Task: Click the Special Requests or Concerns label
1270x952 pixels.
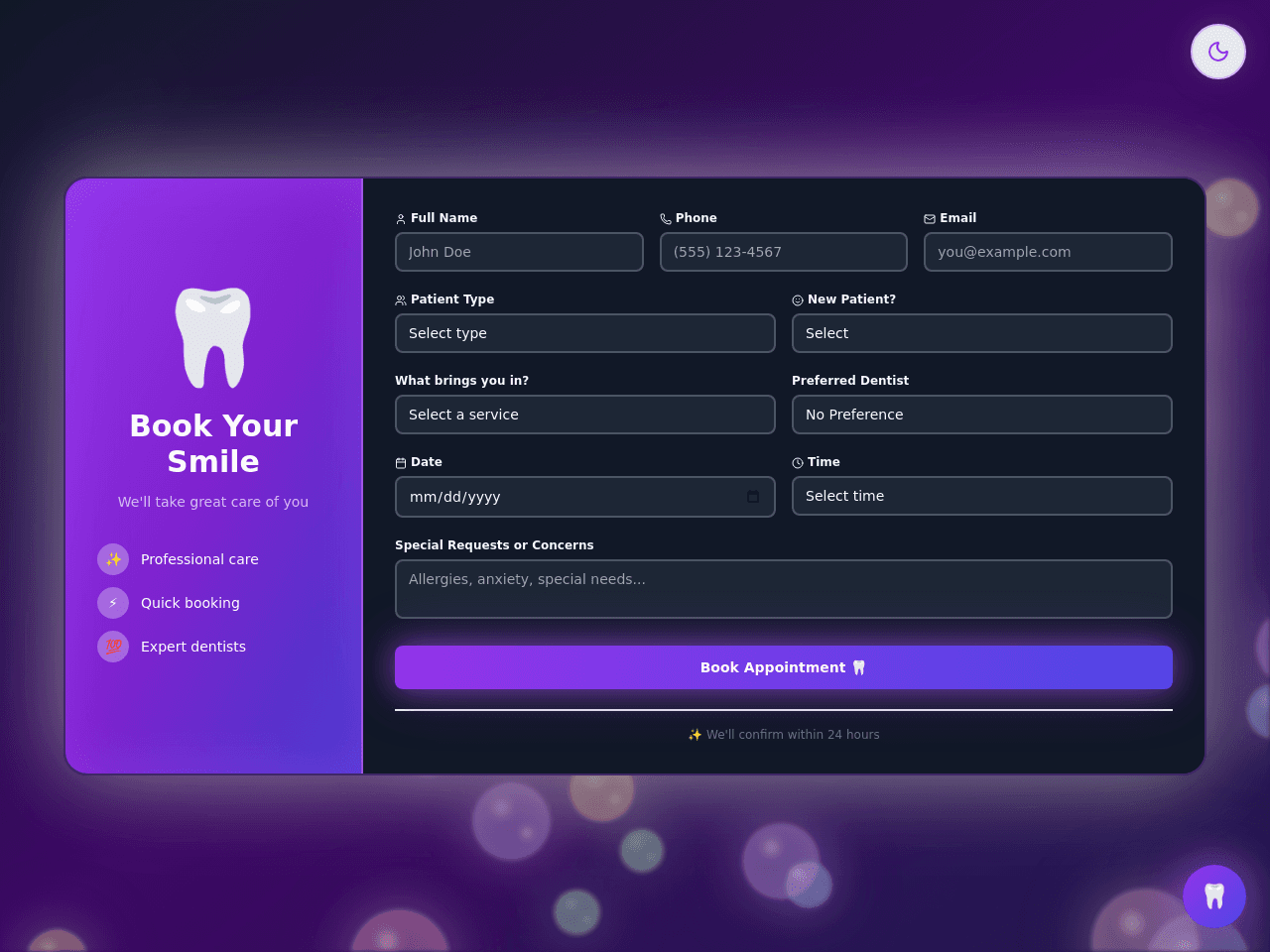Action: tap(494, 545)
